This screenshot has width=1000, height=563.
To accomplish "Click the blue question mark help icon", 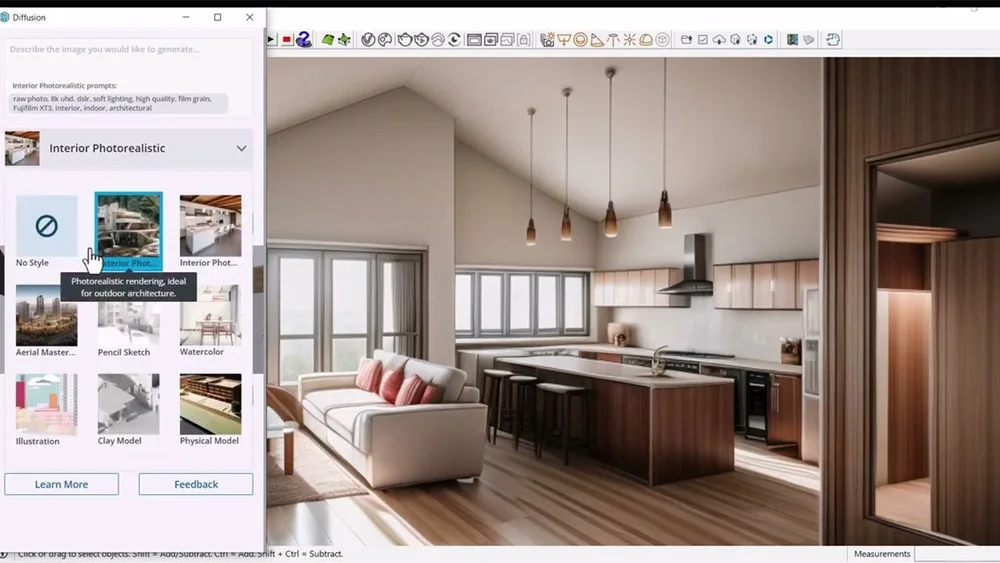I will point(304,40).
